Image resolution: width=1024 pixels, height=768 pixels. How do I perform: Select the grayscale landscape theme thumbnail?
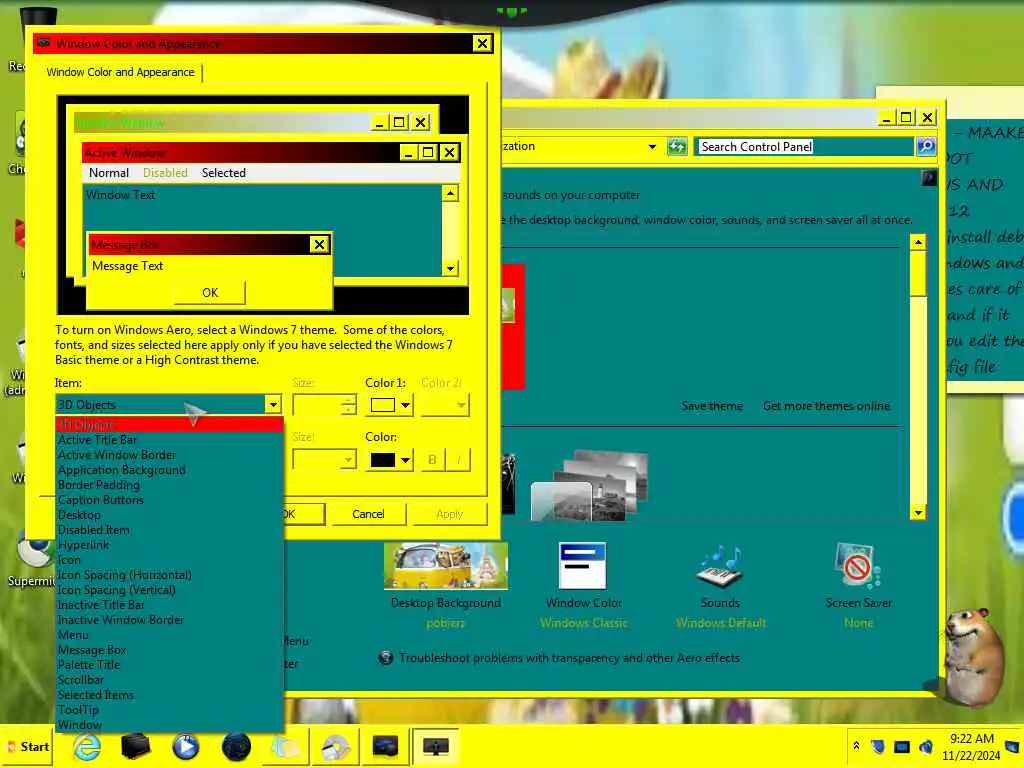click(590, 486)
